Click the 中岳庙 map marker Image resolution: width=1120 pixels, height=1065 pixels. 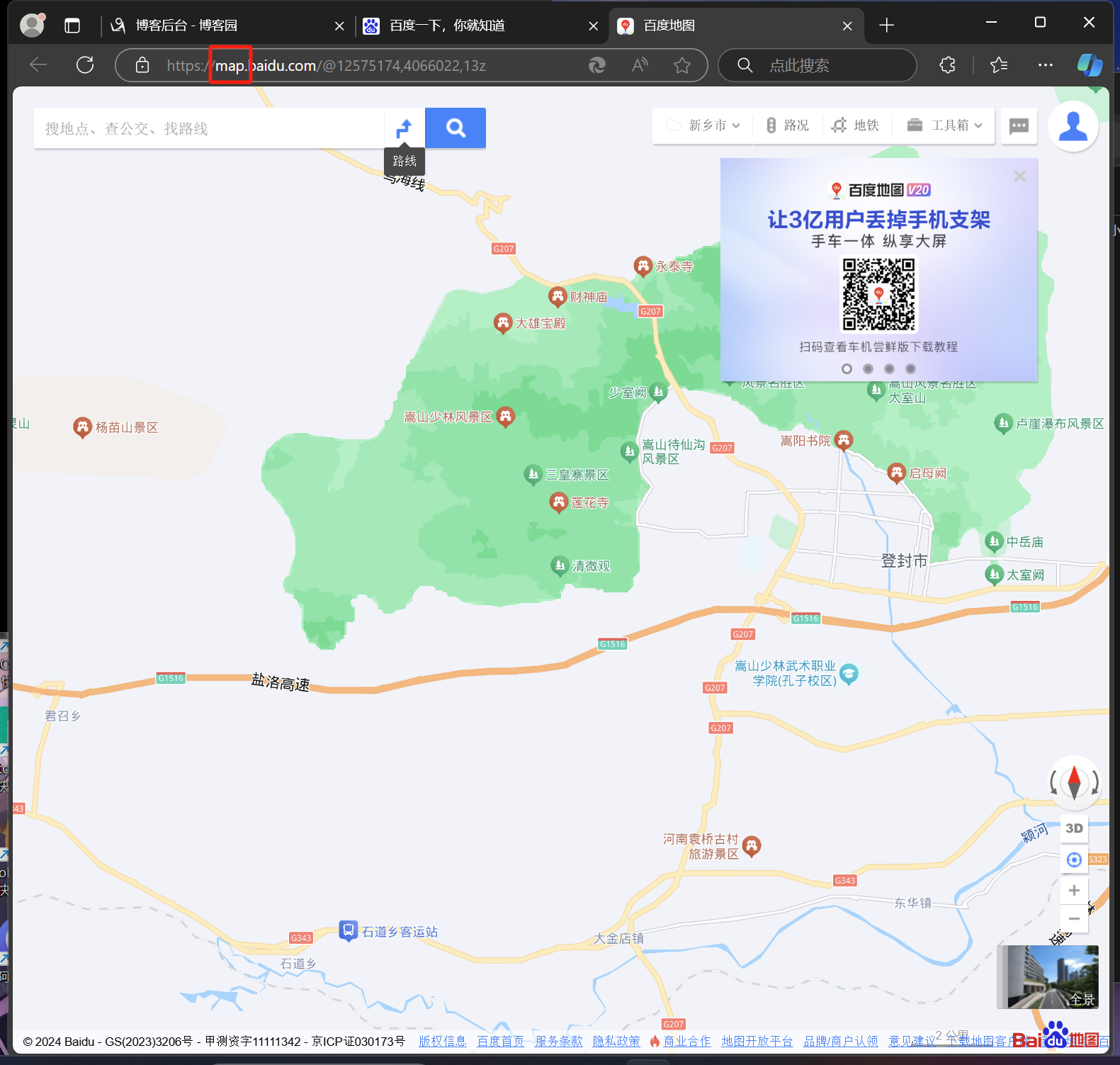coord(994,542)
